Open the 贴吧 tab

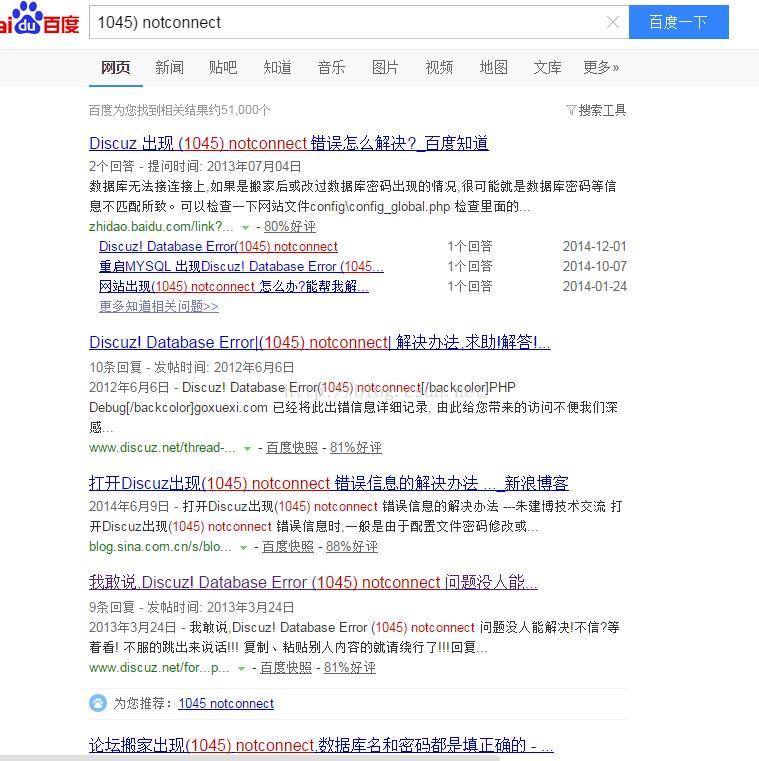point(223,67)
